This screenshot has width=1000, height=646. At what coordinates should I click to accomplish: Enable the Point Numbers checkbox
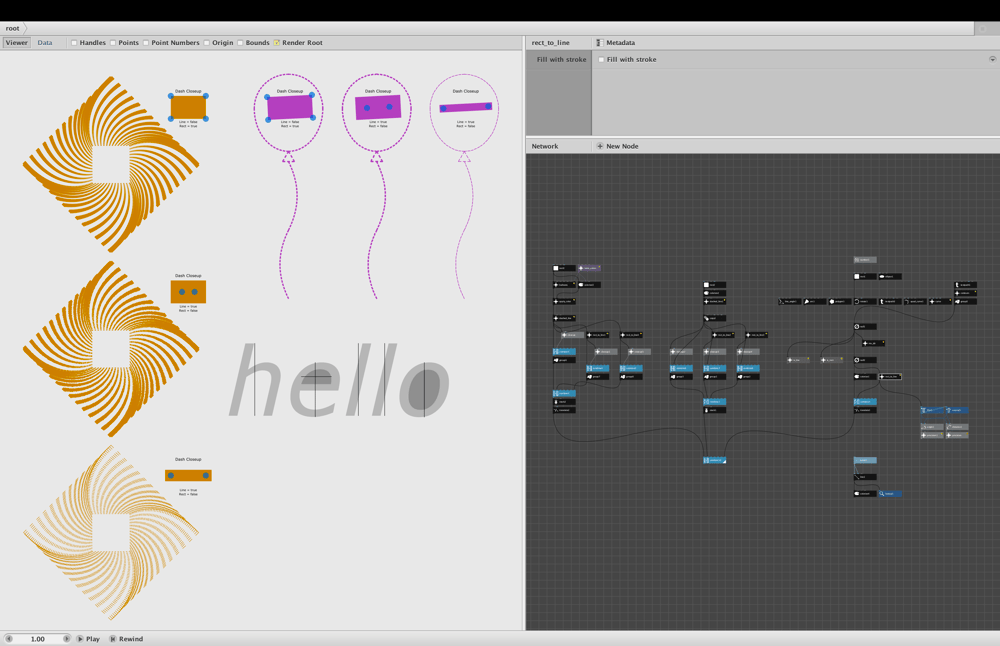click(x=146, y=43)
